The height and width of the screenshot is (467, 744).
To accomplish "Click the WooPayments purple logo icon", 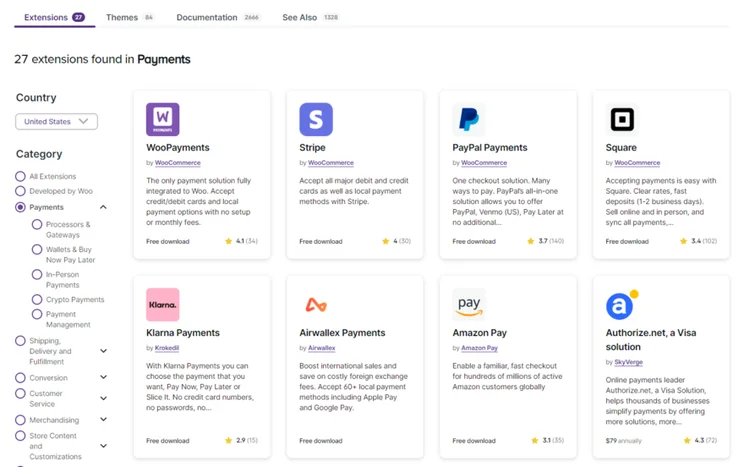I will (x=163, y=120).
